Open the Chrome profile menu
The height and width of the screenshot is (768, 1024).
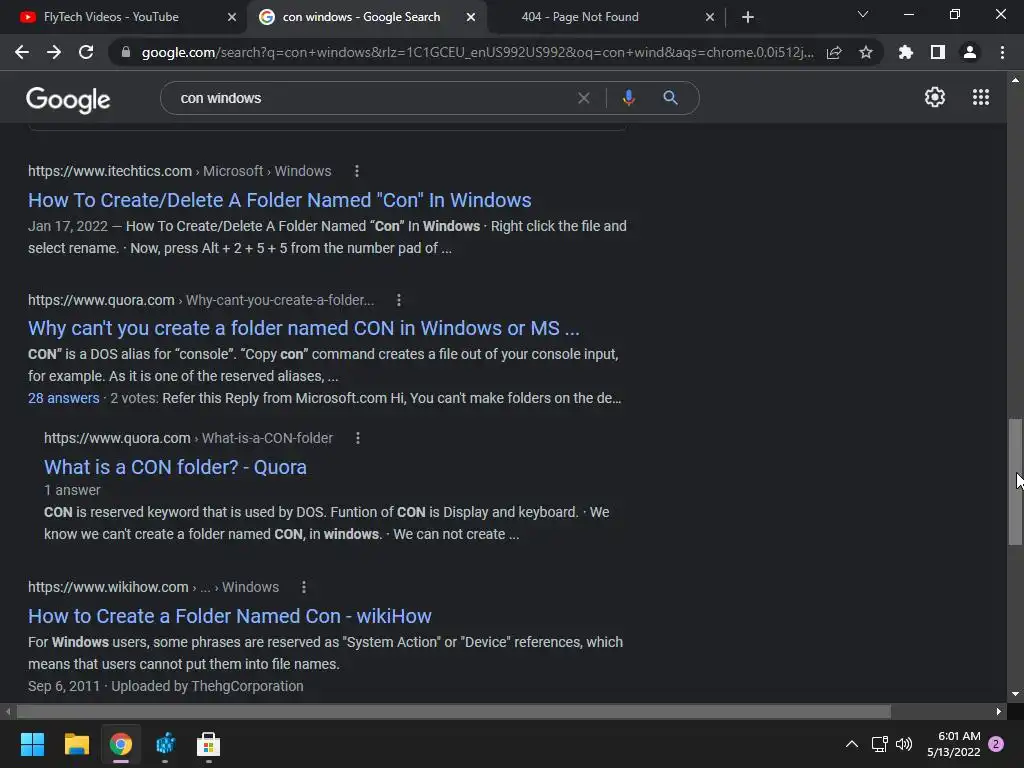970,52
